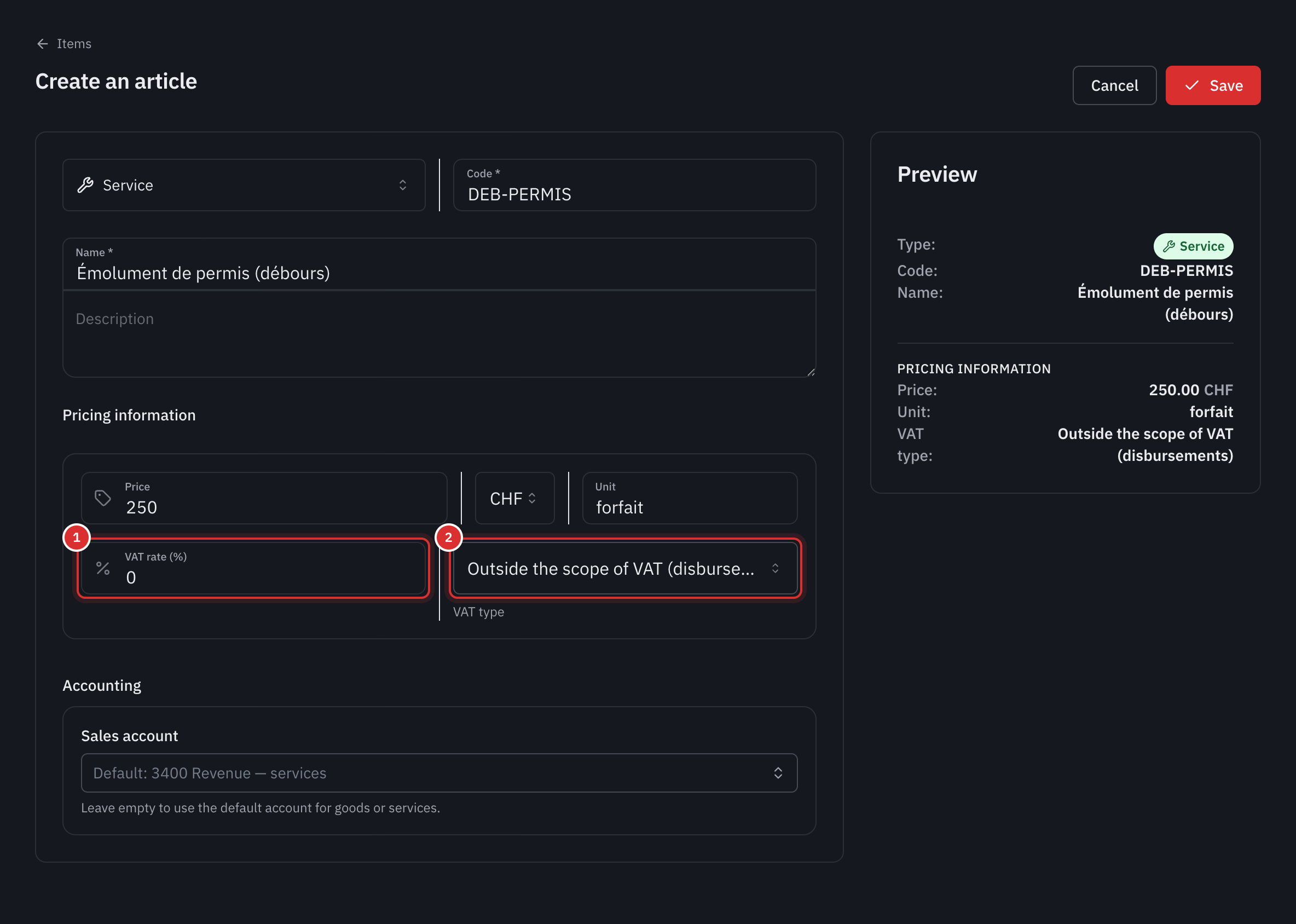
Task: Open the CHF currency dropdown
Action: tap(514, 498)
